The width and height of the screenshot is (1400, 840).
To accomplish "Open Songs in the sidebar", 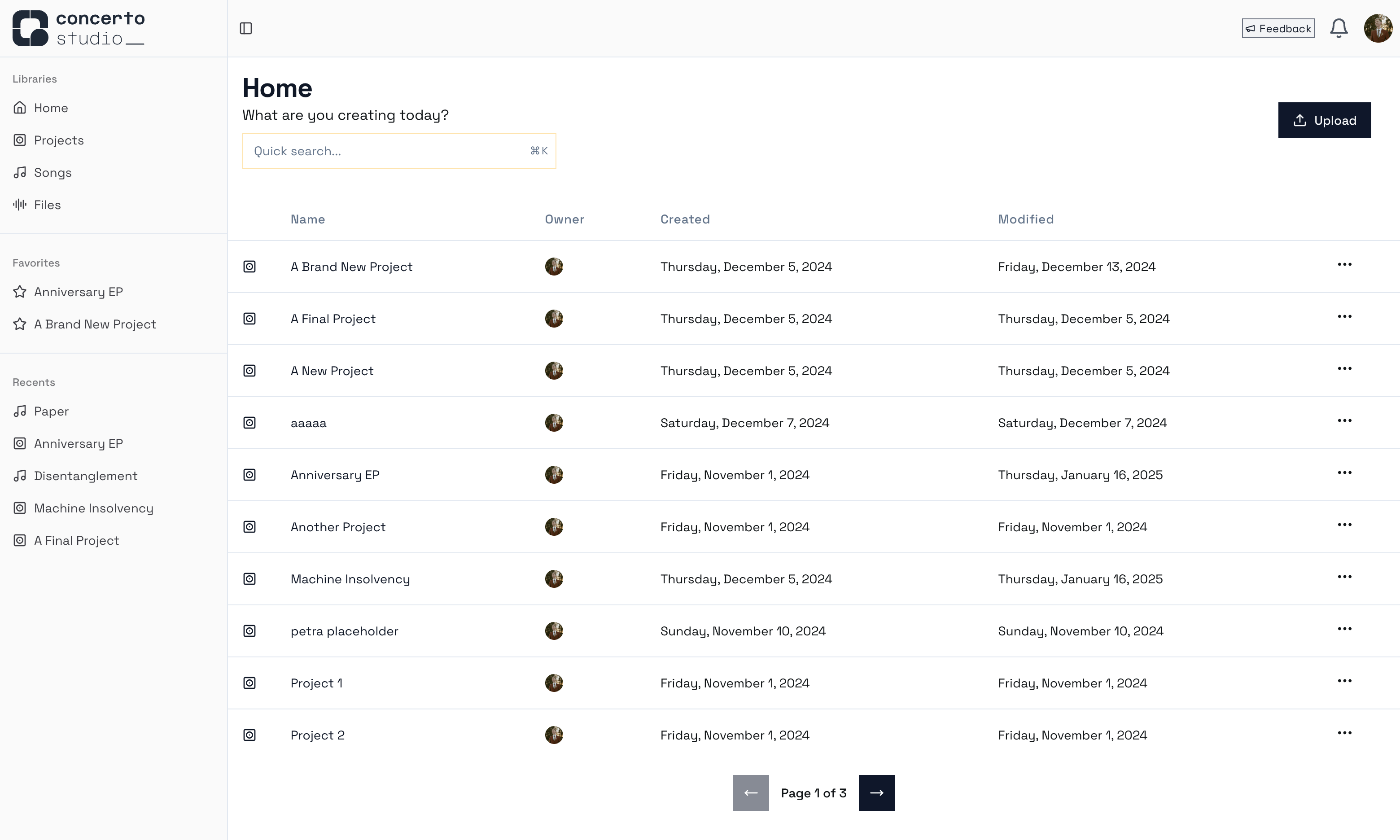I will pyautogui.click(x=52, y=173).
